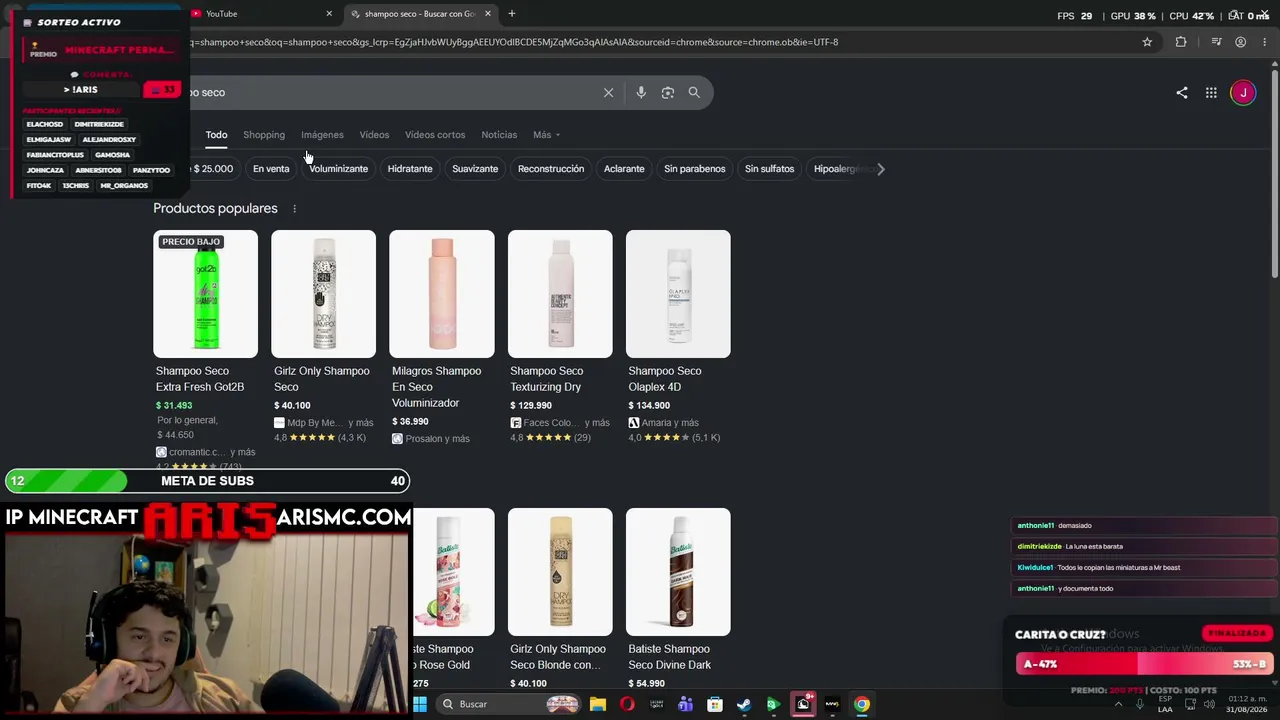Open Google apps grid

pyautogui.click(x=1211, y=93)
